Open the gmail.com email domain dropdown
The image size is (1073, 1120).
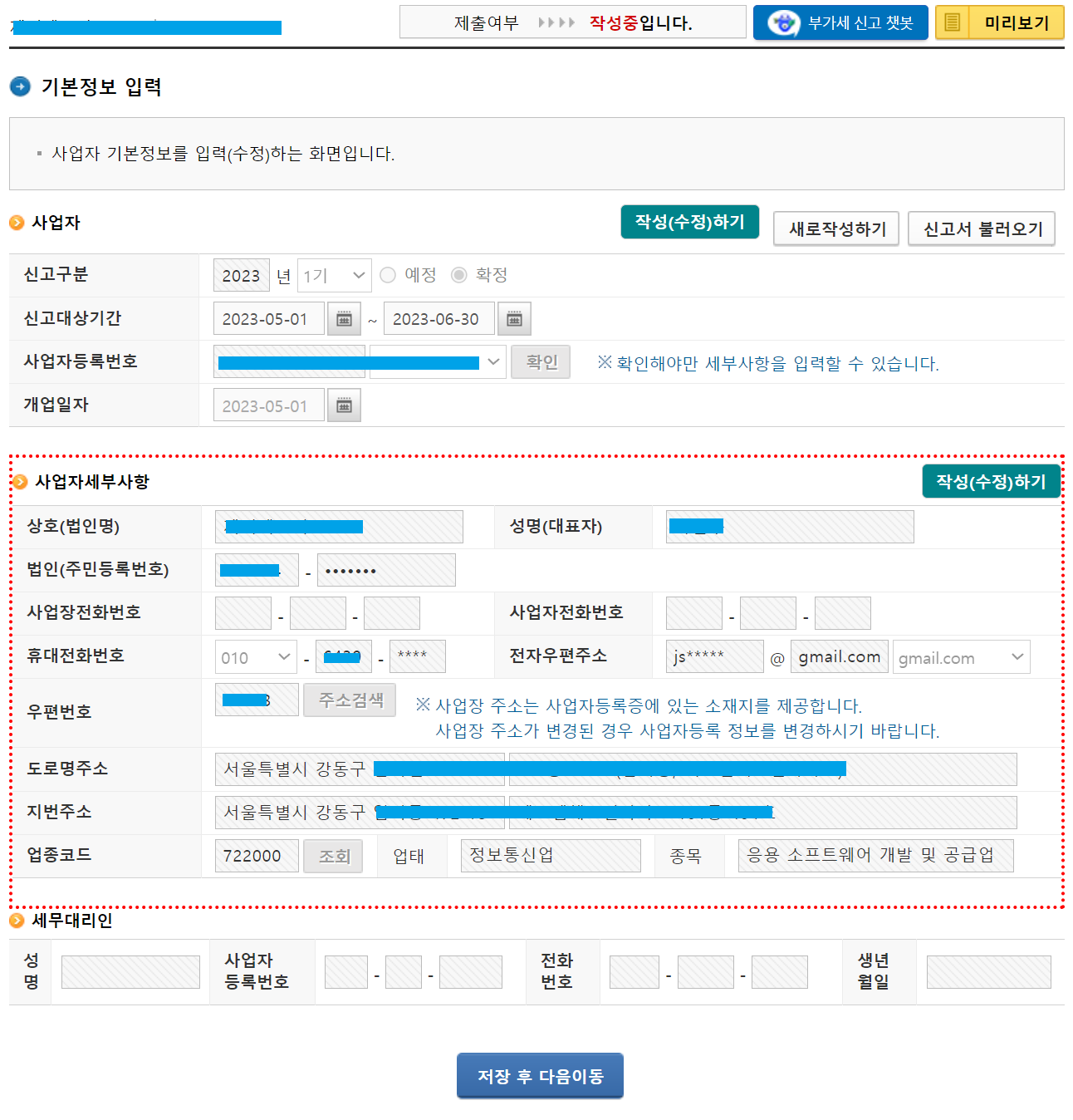(960, 656)
